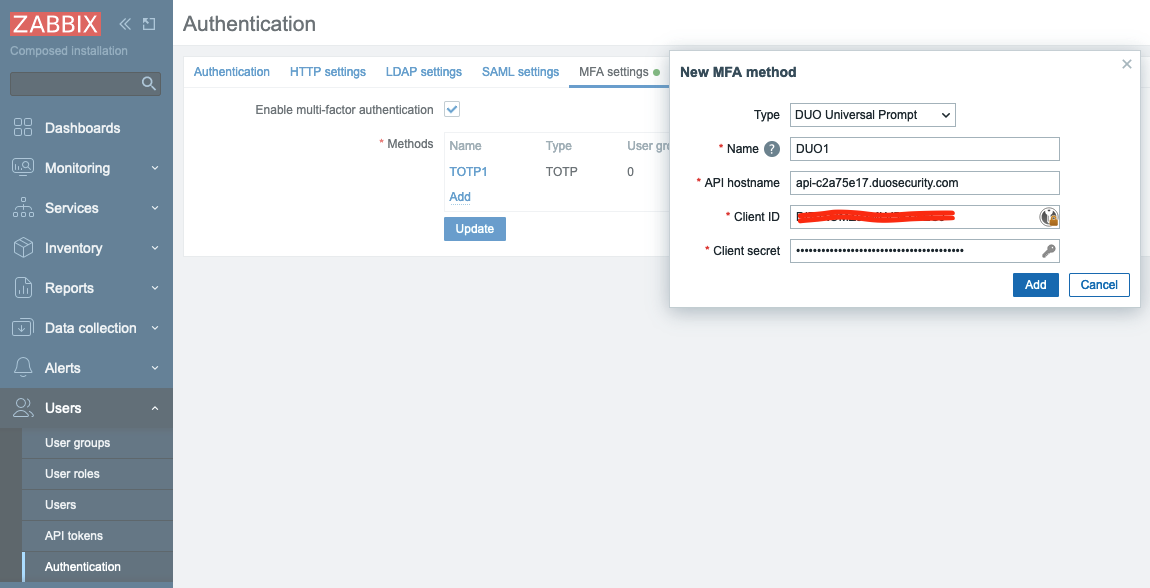Expand the Monitoring menu
The width and height of the screenshot is (1150, 588).
(x=85, y=168)
